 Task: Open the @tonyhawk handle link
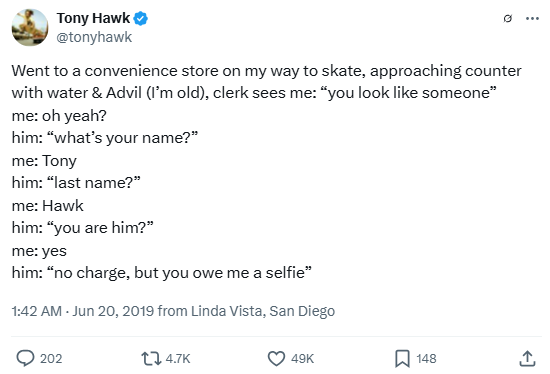pos(94,37)
